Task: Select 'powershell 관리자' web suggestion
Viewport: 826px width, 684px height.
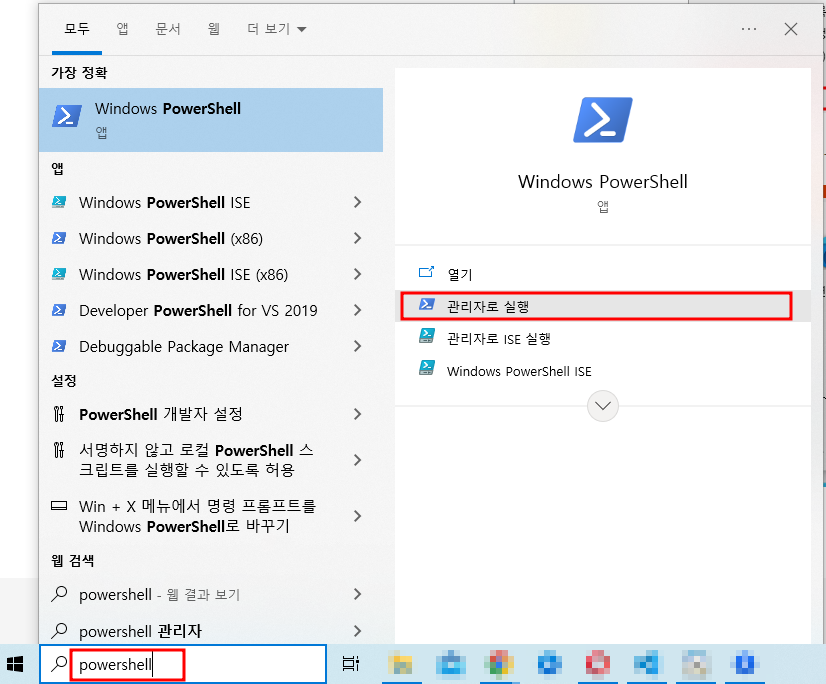Action: 211,630
